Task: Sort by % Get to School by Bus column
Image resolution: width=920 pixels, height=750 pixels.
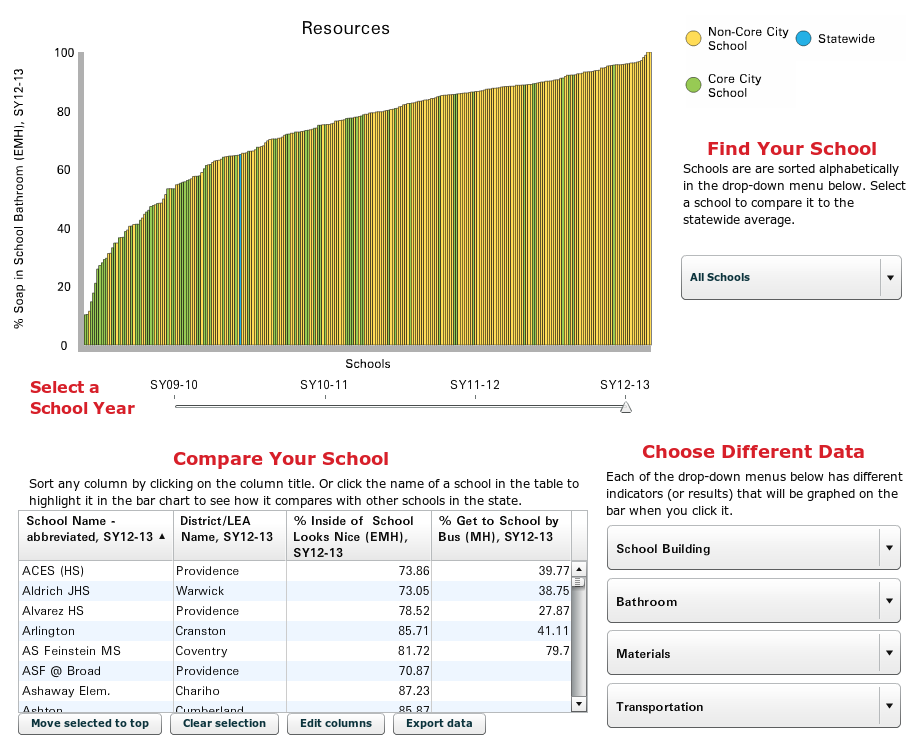Action: [500, 529]
